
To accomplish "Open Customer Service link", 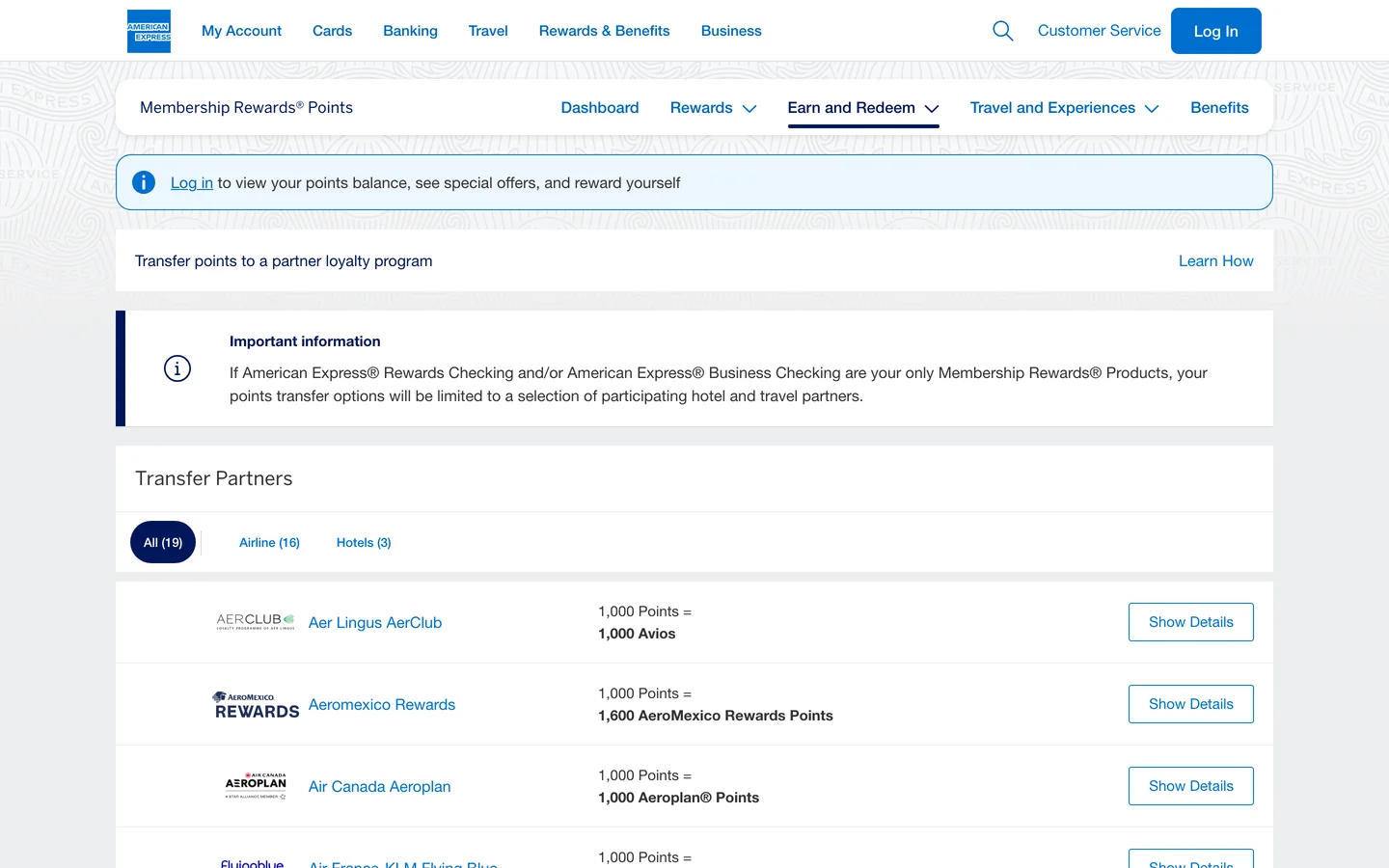I will (1099, 31).
